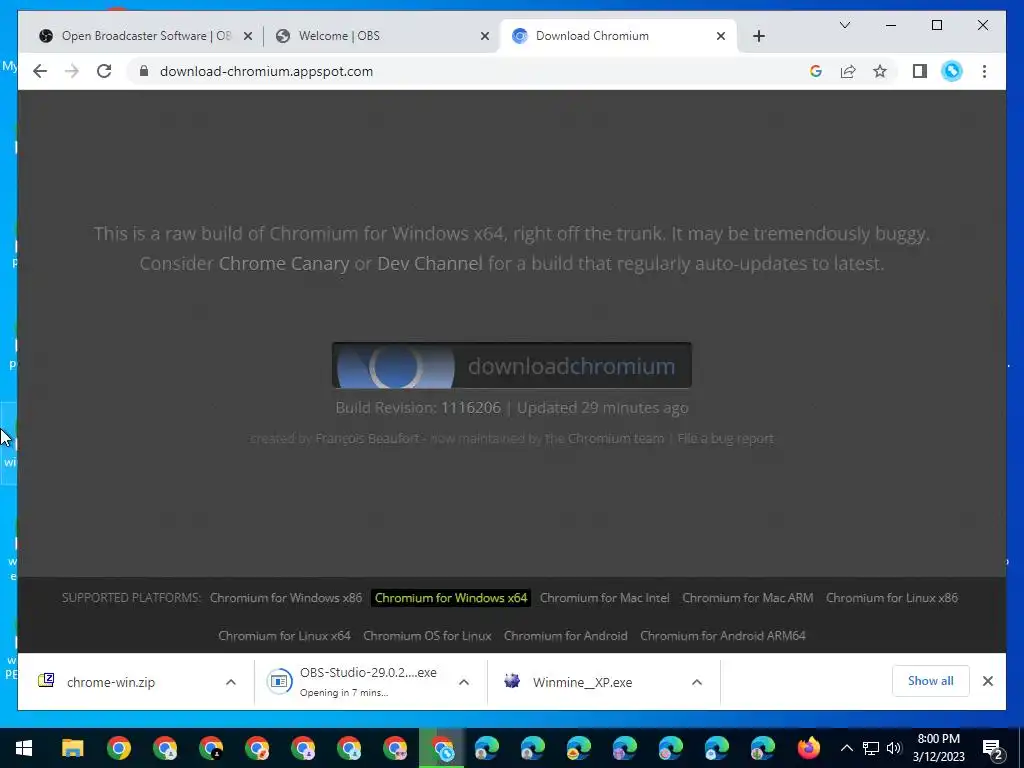Dismiss the downloads bar

click(x=987, y=681)
